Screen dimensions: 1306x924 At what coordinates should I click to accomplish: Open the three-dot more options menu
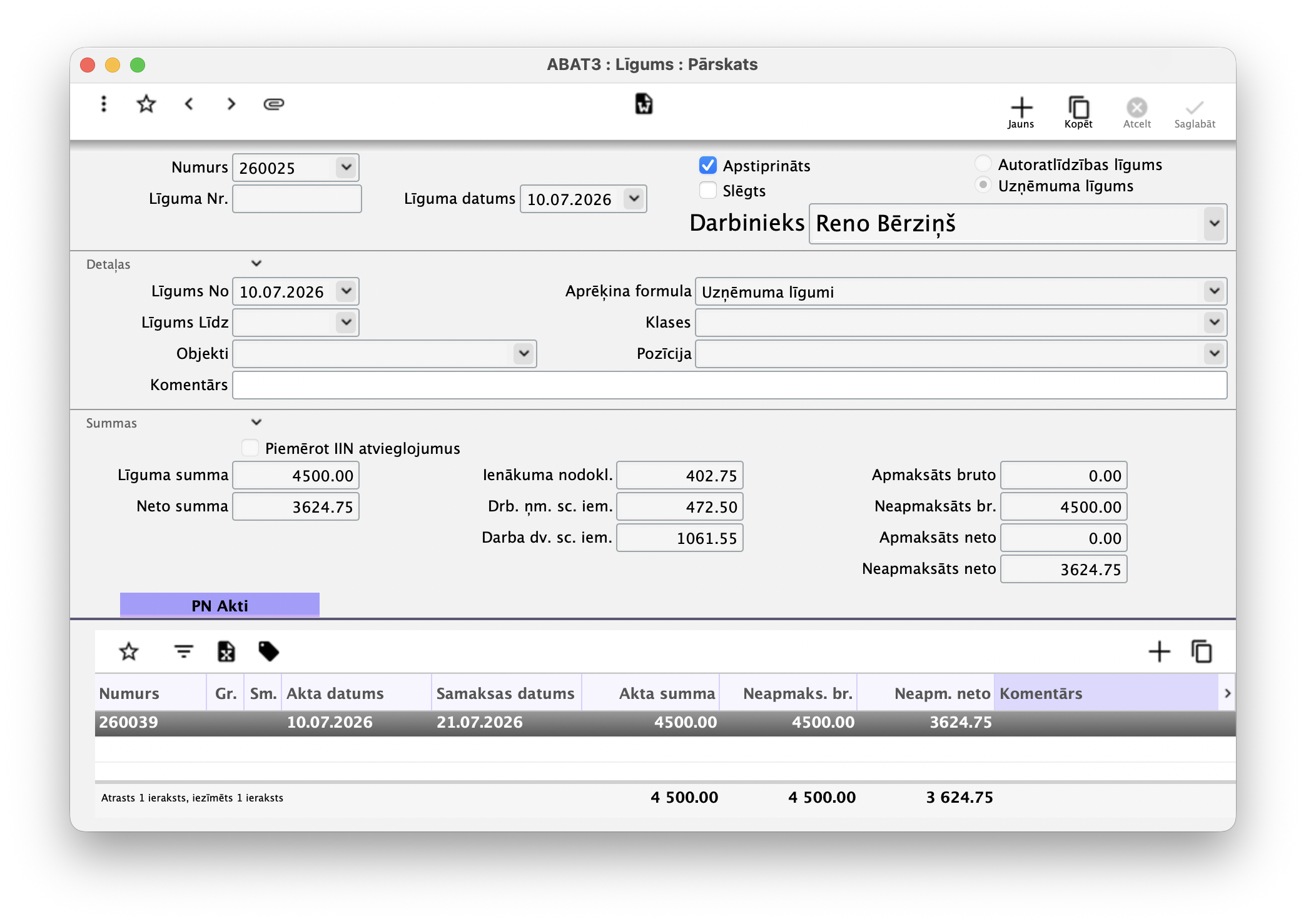pyautogui.click(x=104, y=104)
